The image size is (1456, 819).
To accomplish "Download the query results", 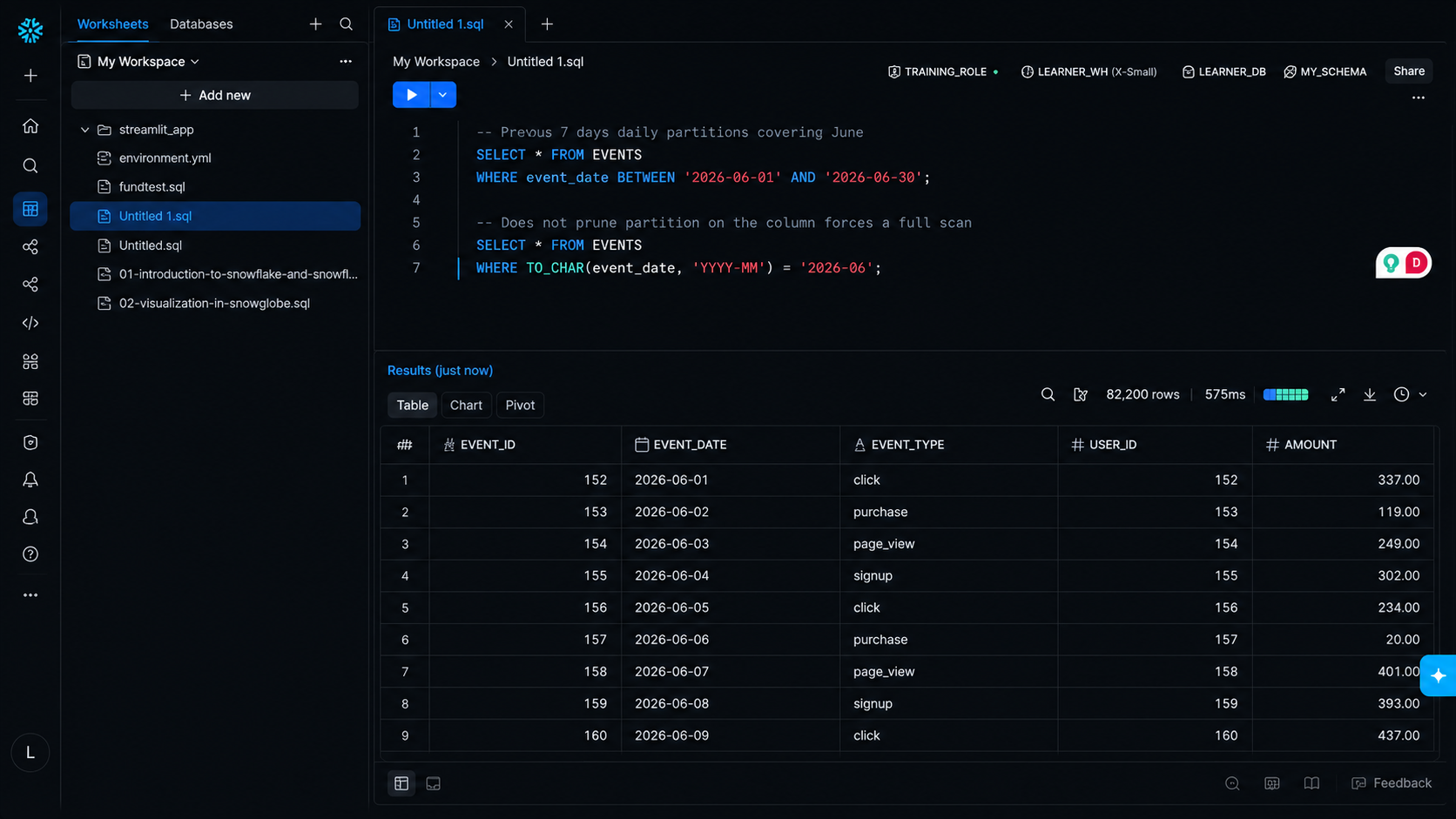I will [1370, 394].
